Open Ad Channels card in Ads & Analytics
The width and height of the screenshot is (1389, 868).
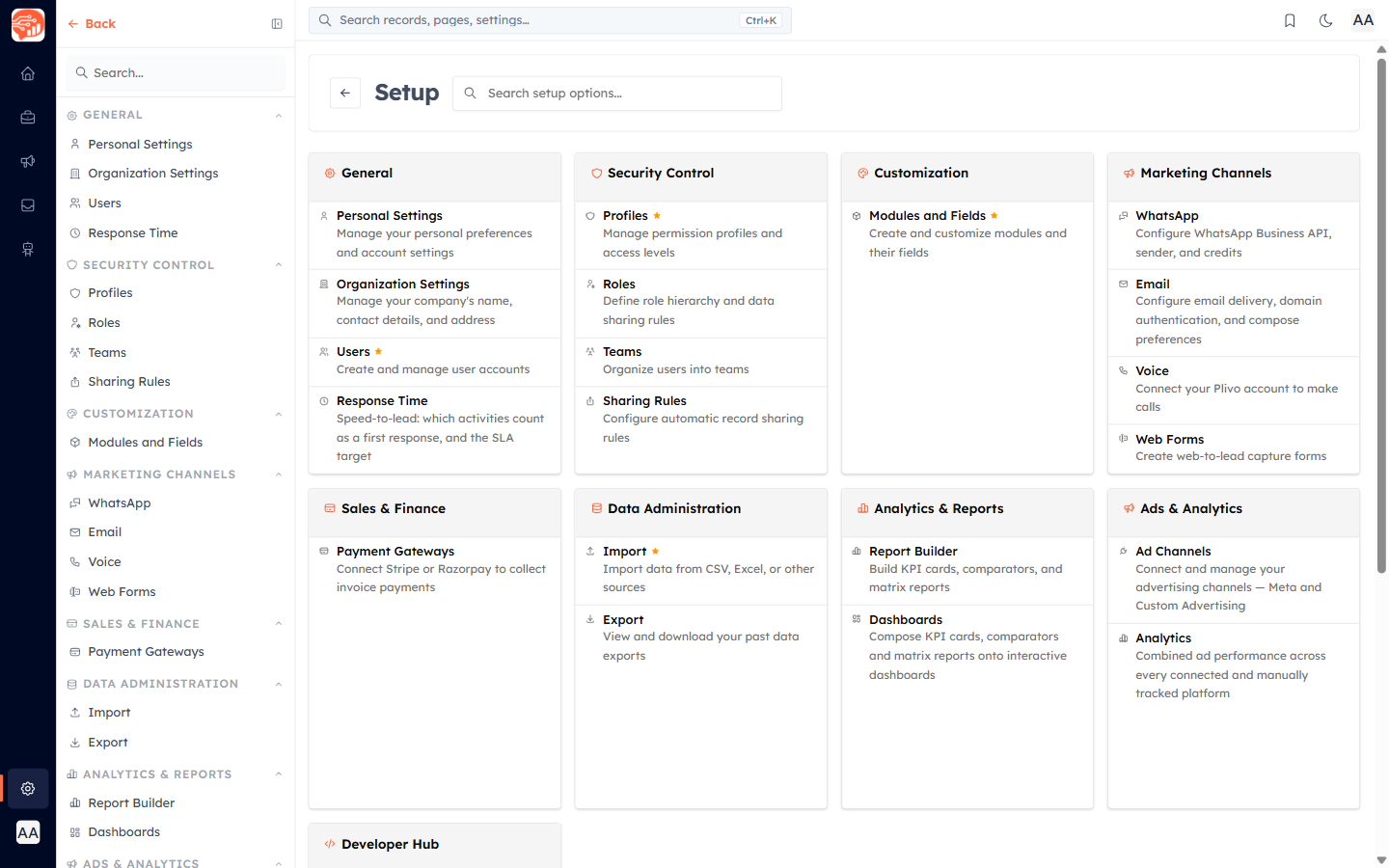click(1234, 579)
